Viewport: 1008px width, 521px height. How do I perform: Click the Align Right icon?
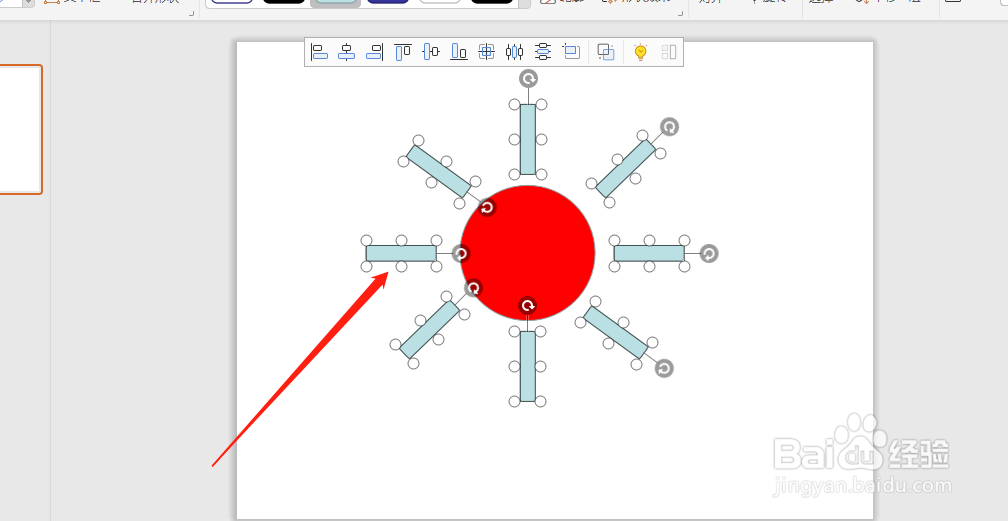[x=375, y=52]
